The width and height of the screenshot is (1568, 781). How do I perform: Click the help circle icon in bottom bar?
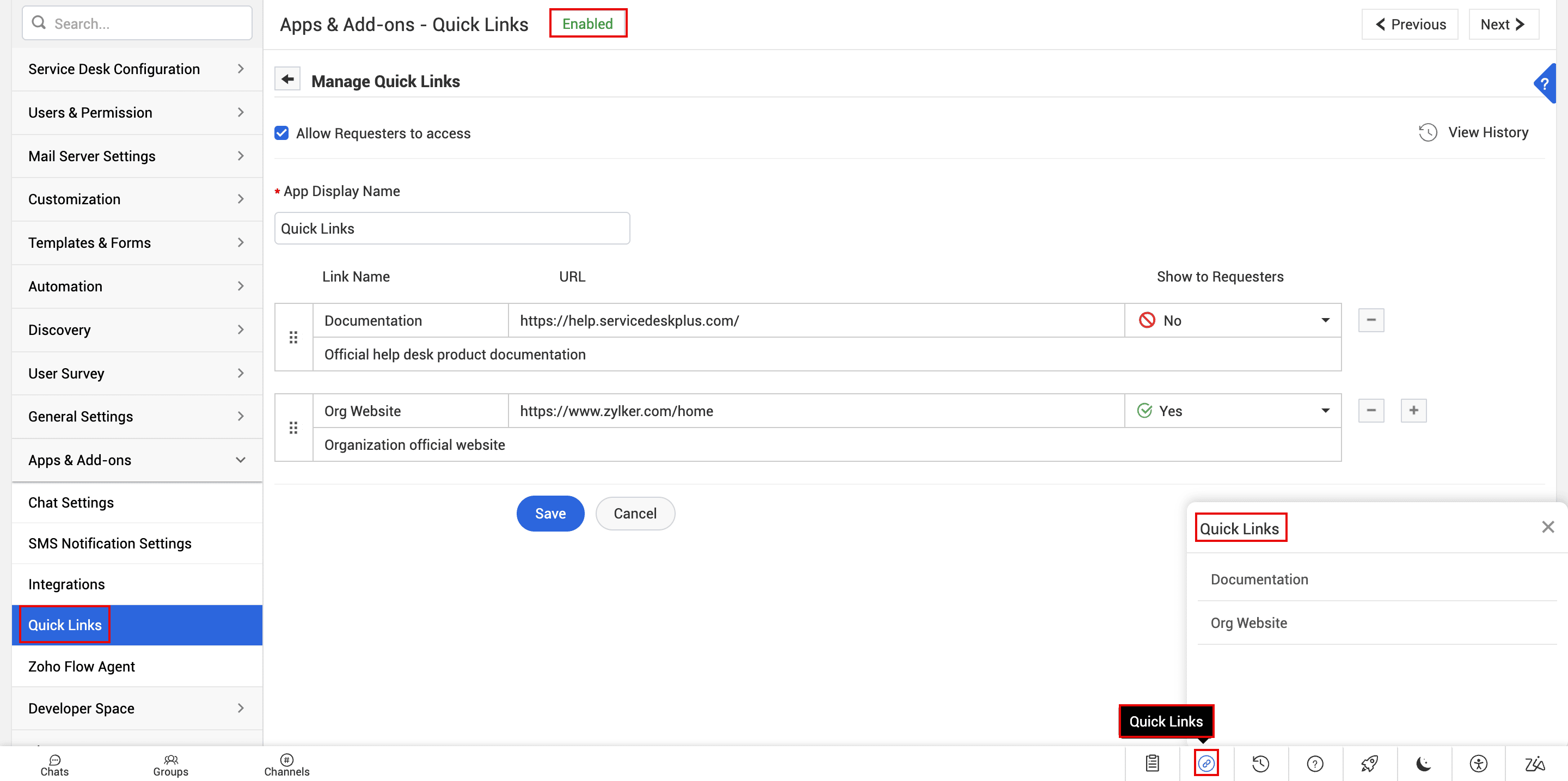click(1315, 764)
